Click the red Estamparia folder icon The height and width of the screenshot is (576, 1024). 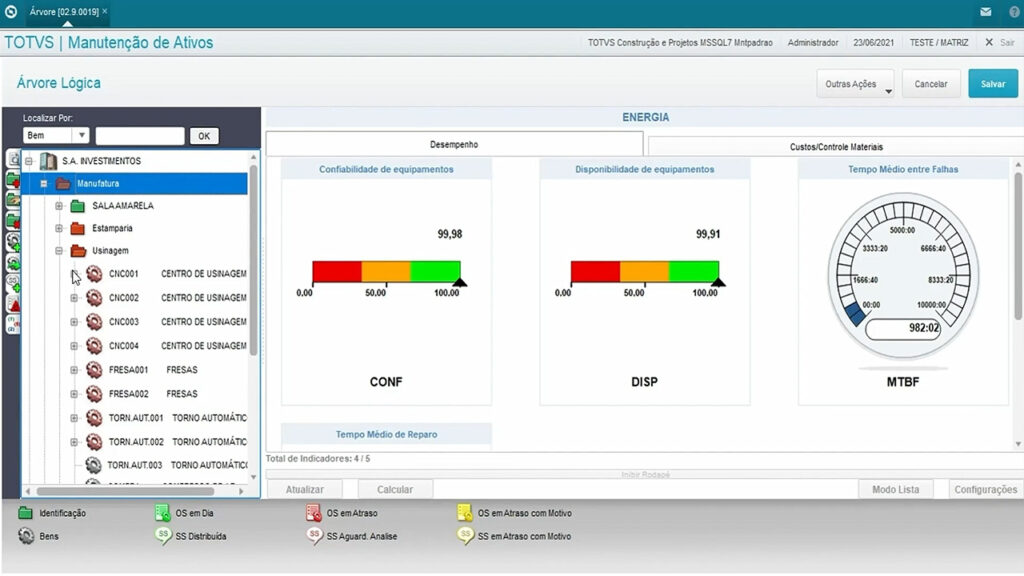click(78, 229)
